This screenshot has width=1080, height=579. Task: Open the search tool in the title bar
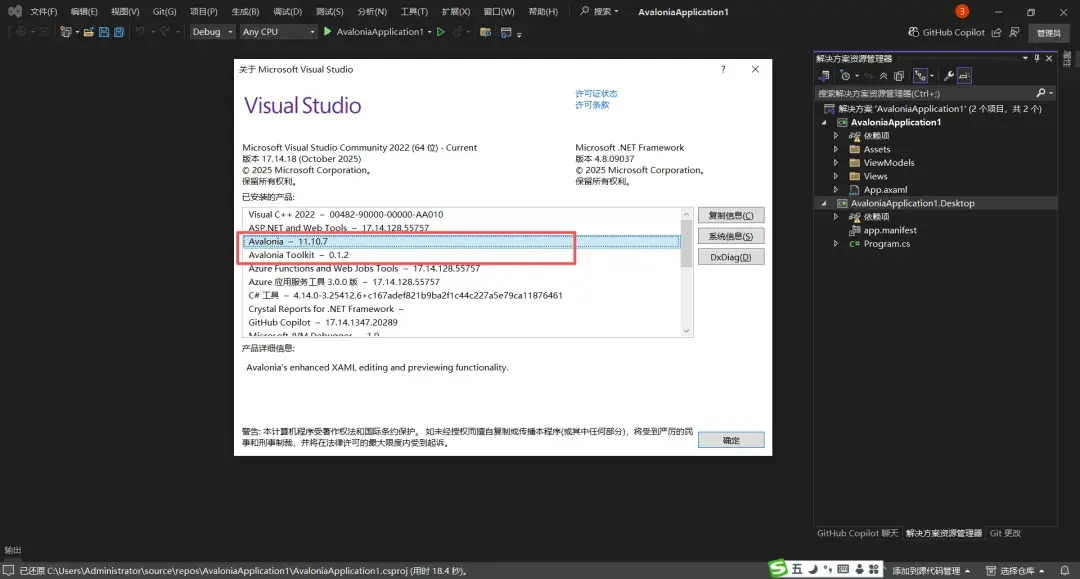(599, 13)
